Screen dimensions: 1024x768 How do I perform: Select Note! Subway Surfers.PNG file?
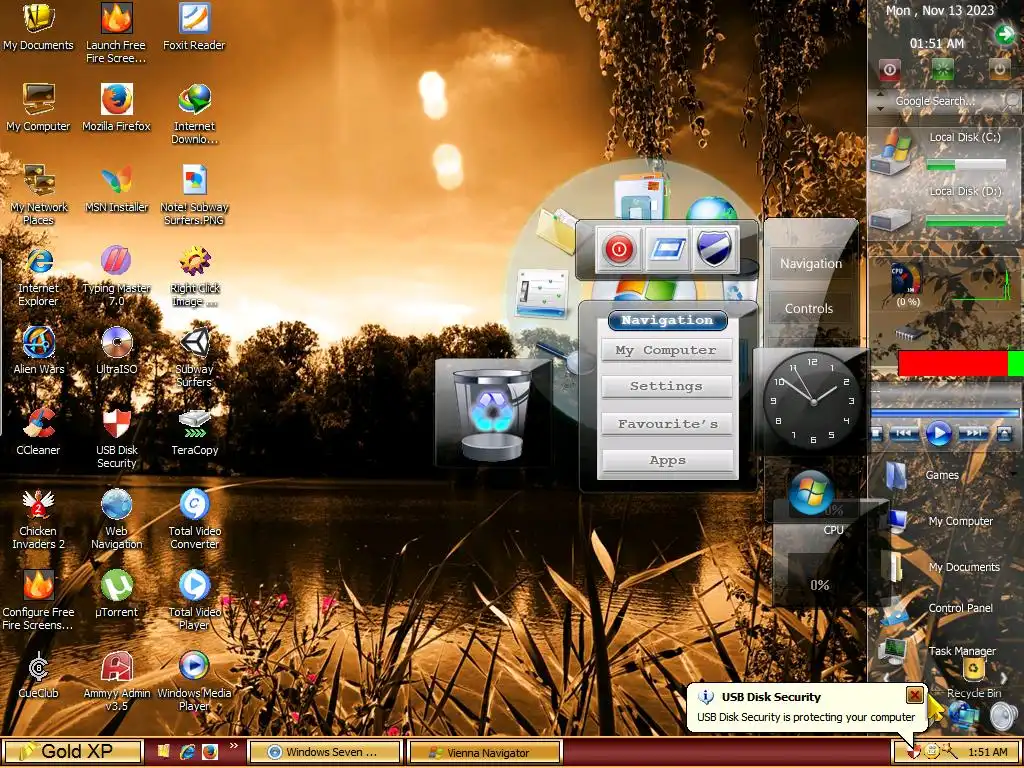click(x=194, y=195)
